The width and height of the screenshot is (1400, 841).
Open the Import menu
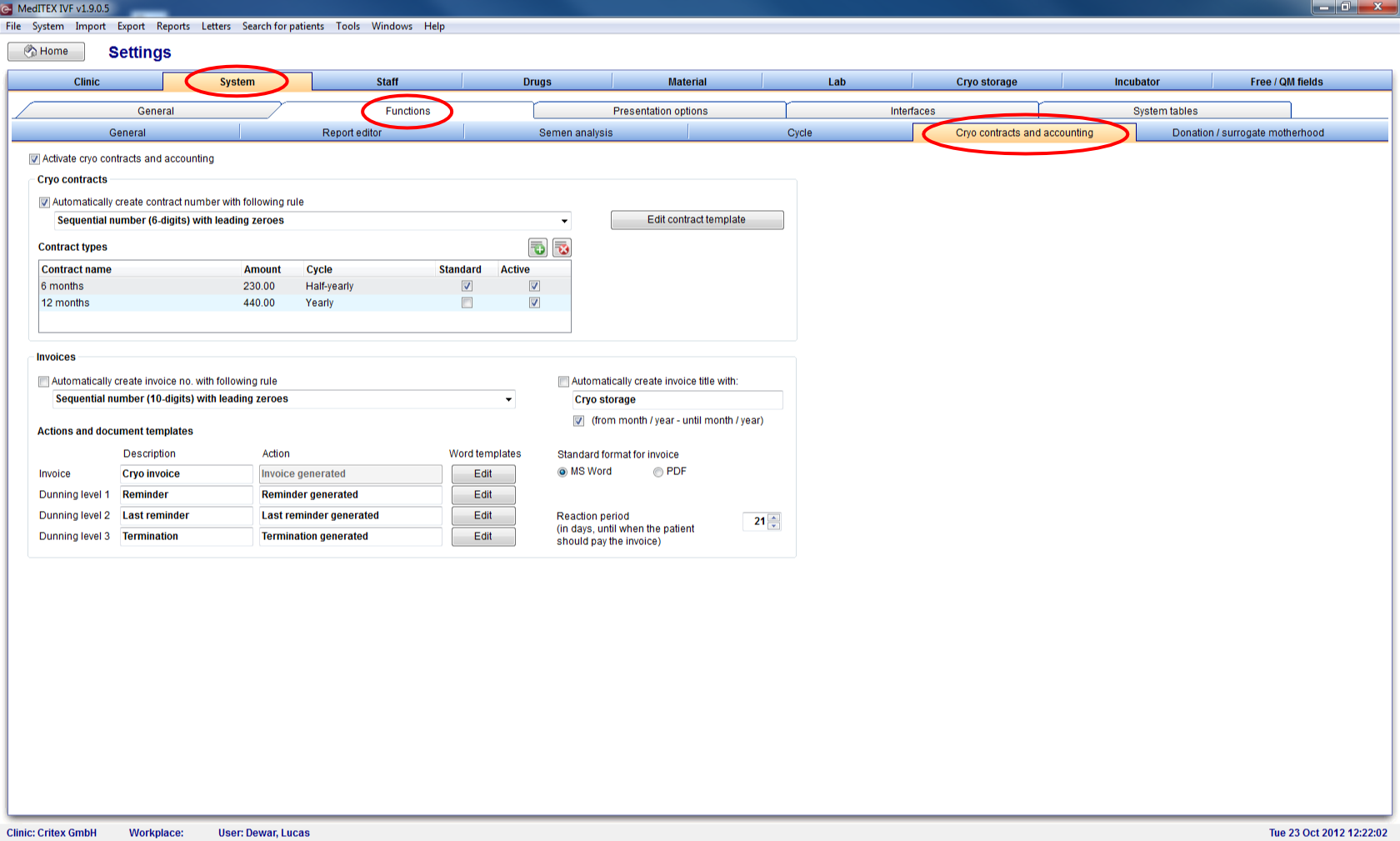point(91,27)
